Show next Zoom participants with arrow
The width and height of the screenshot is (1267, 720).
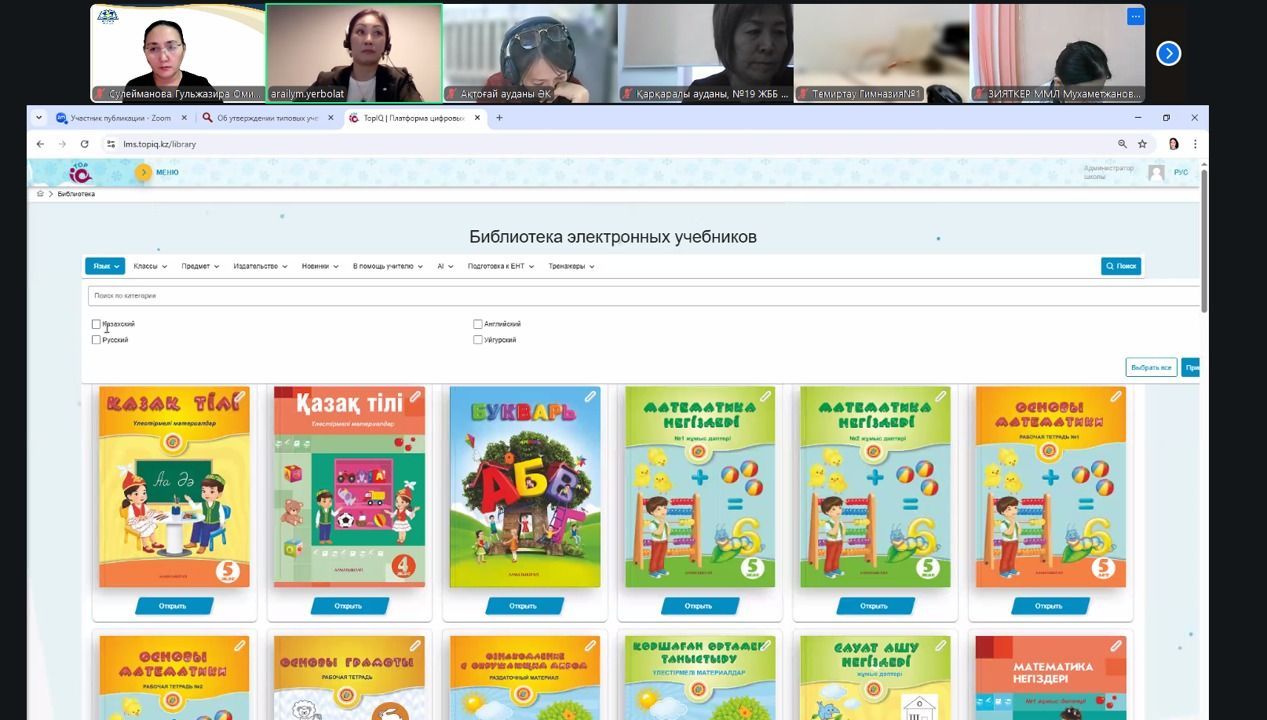click(1168, 54)
